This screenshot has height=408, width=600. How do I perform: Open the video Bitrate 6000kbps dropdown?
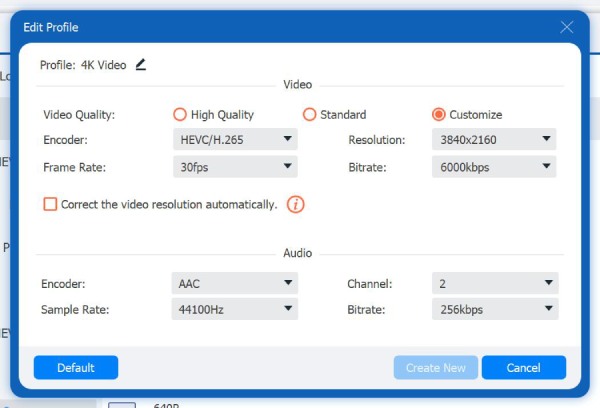(494, 167)
